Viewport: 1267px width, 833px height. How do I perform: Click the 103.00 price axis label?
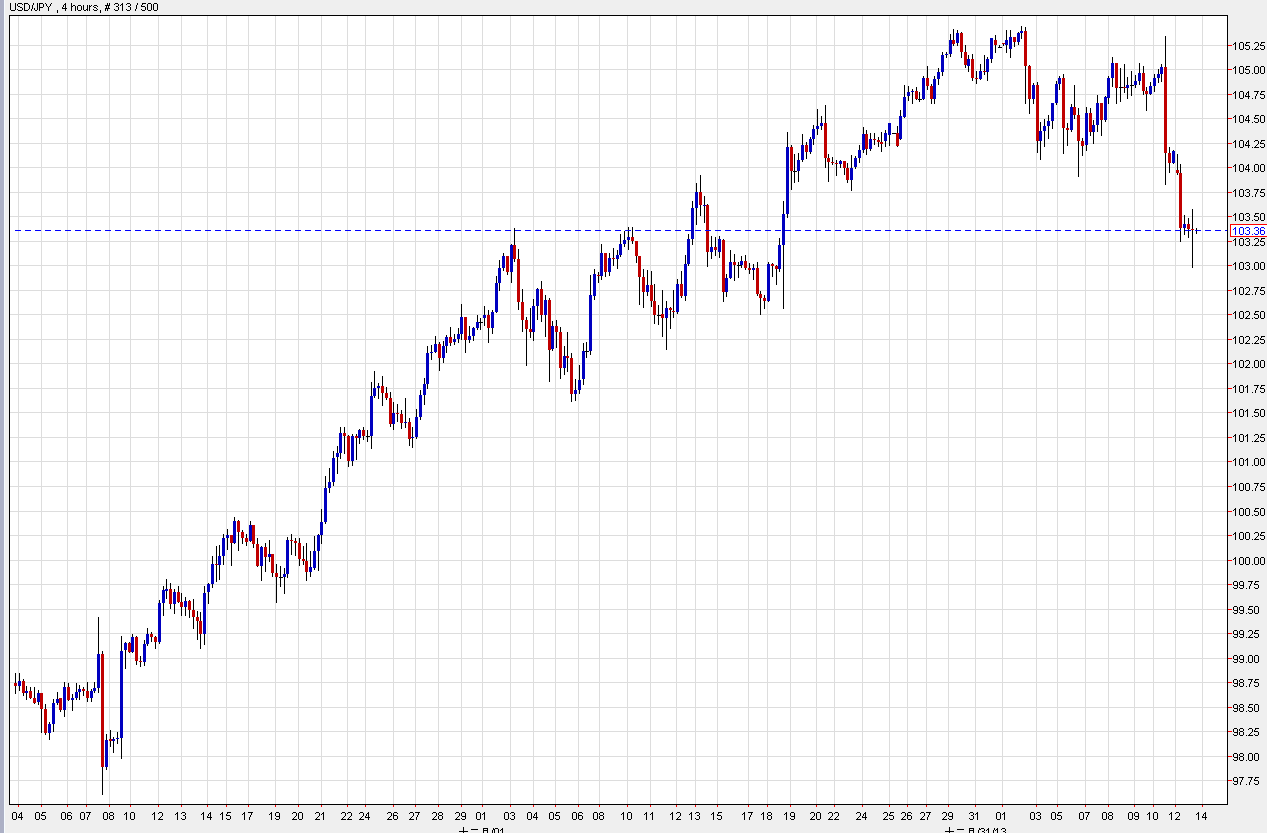1248,266
